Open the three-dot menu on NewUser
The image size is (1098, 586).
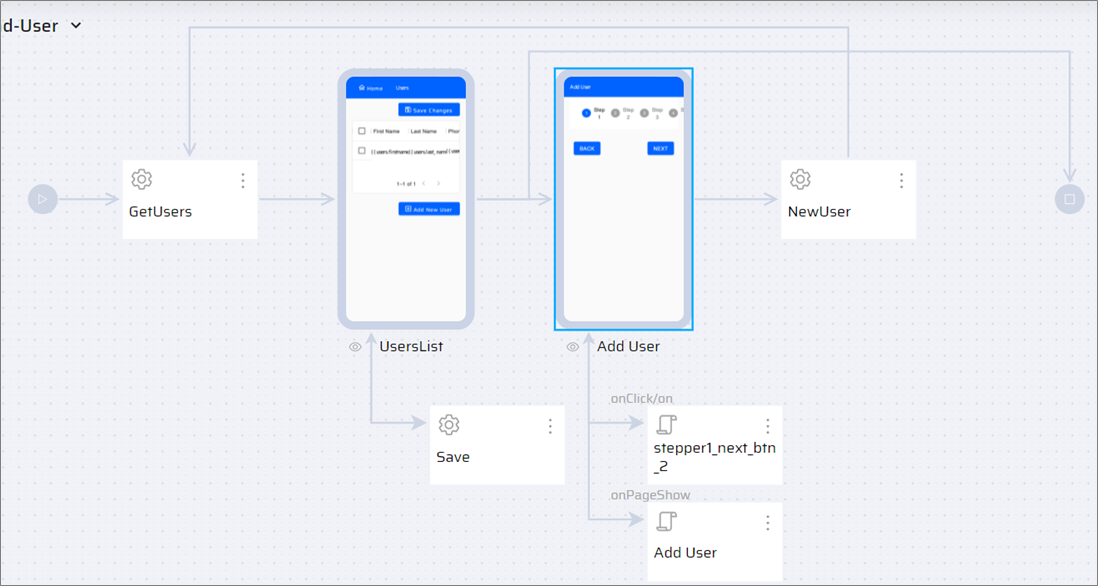(x=901, y=180)
